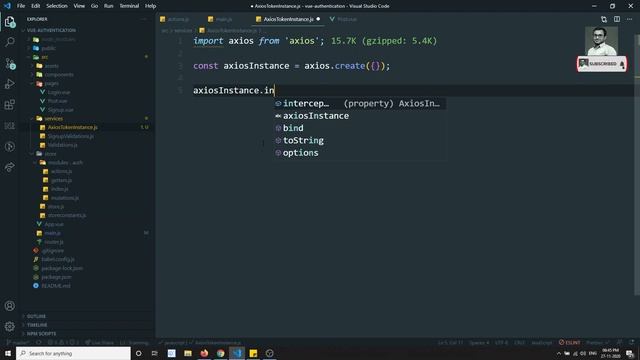Open README.md in explorer
The width and height of the screenshot is (640, 360).
click(56, 286)
